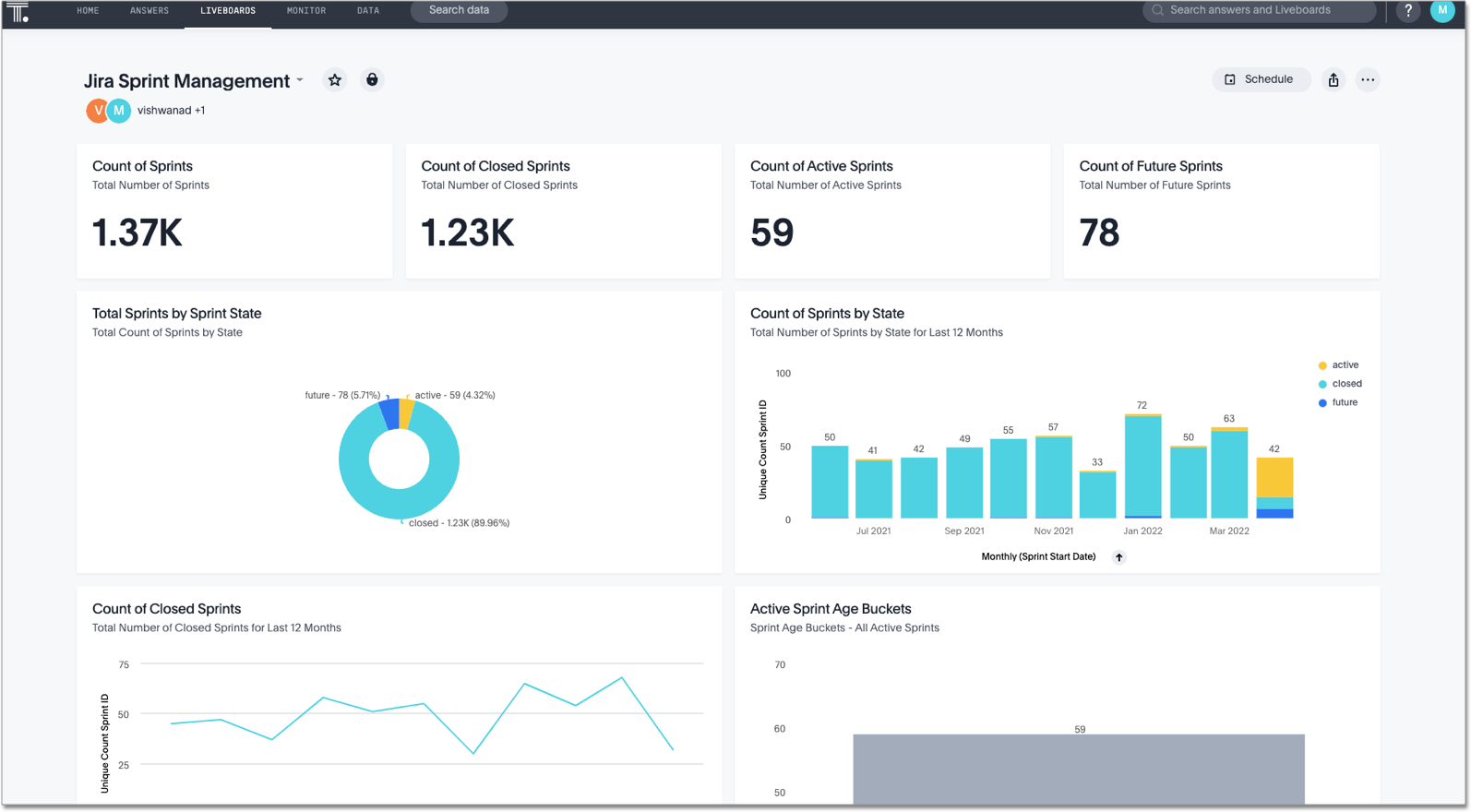Open the Count of Sprints 1.37K card

pyautogui.click(x=234, y=210)
